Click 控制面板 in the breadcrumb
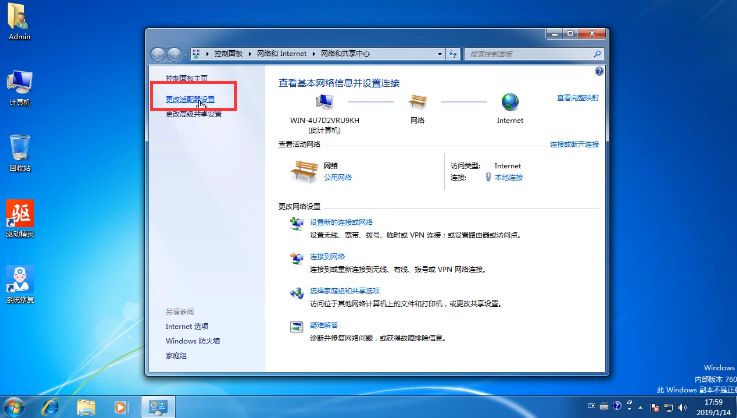Image resolution: width=737 pixels, height=418 pixels. tap(228, 54)
